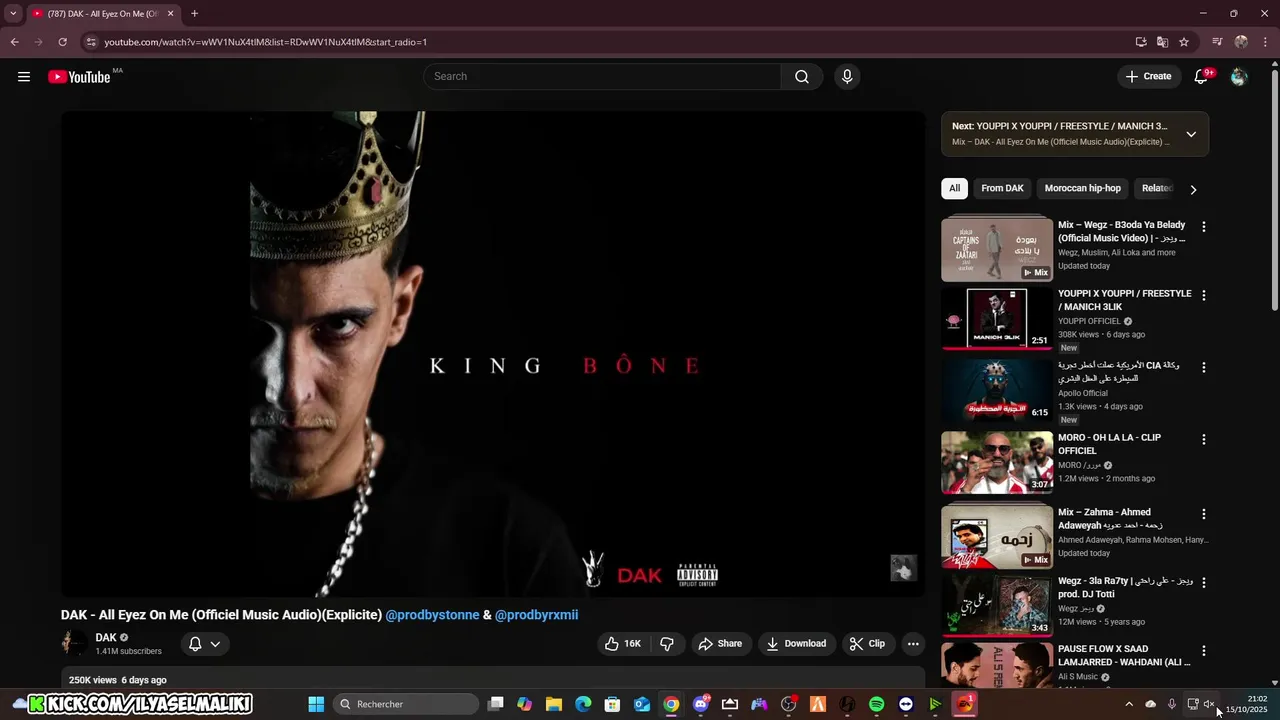The height and width of the screenshot is (720, 1280).
Task: Click the address bar URL
Action: click(x=266, y=42)
